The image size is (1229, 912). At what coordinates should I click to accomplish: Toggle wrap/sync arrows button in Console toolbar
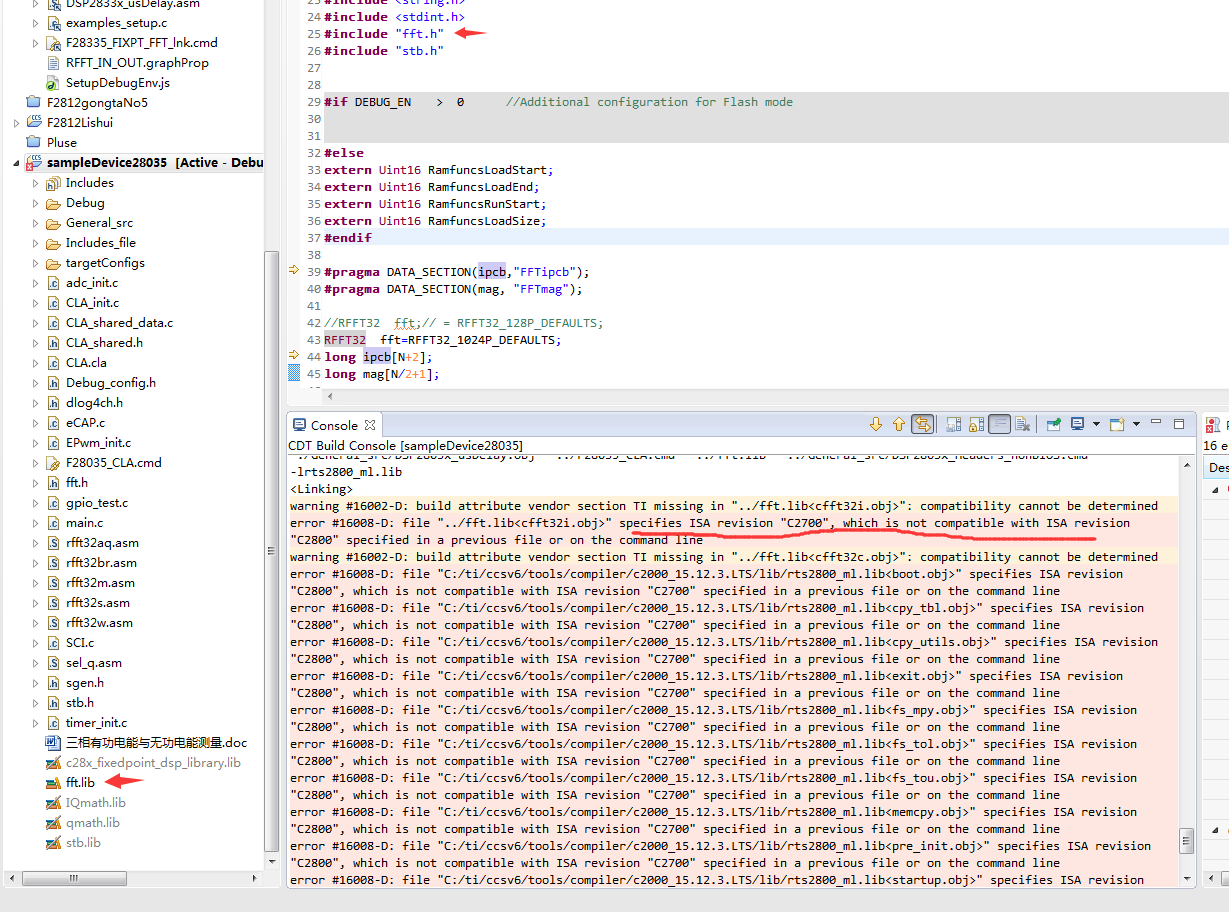(923, 424)
